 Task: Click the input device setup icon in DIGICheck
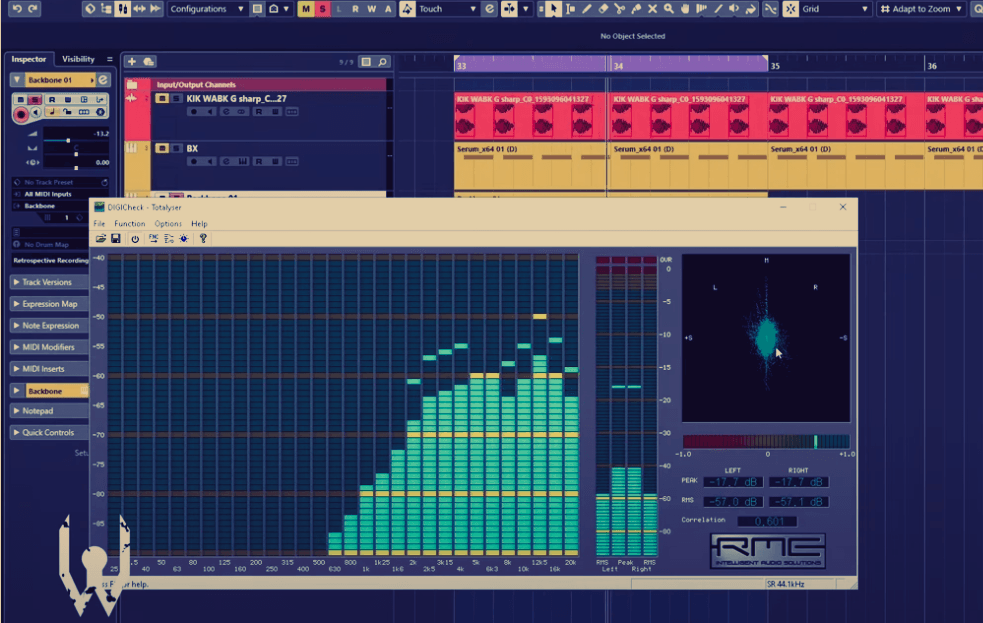[x=169, y=238]
